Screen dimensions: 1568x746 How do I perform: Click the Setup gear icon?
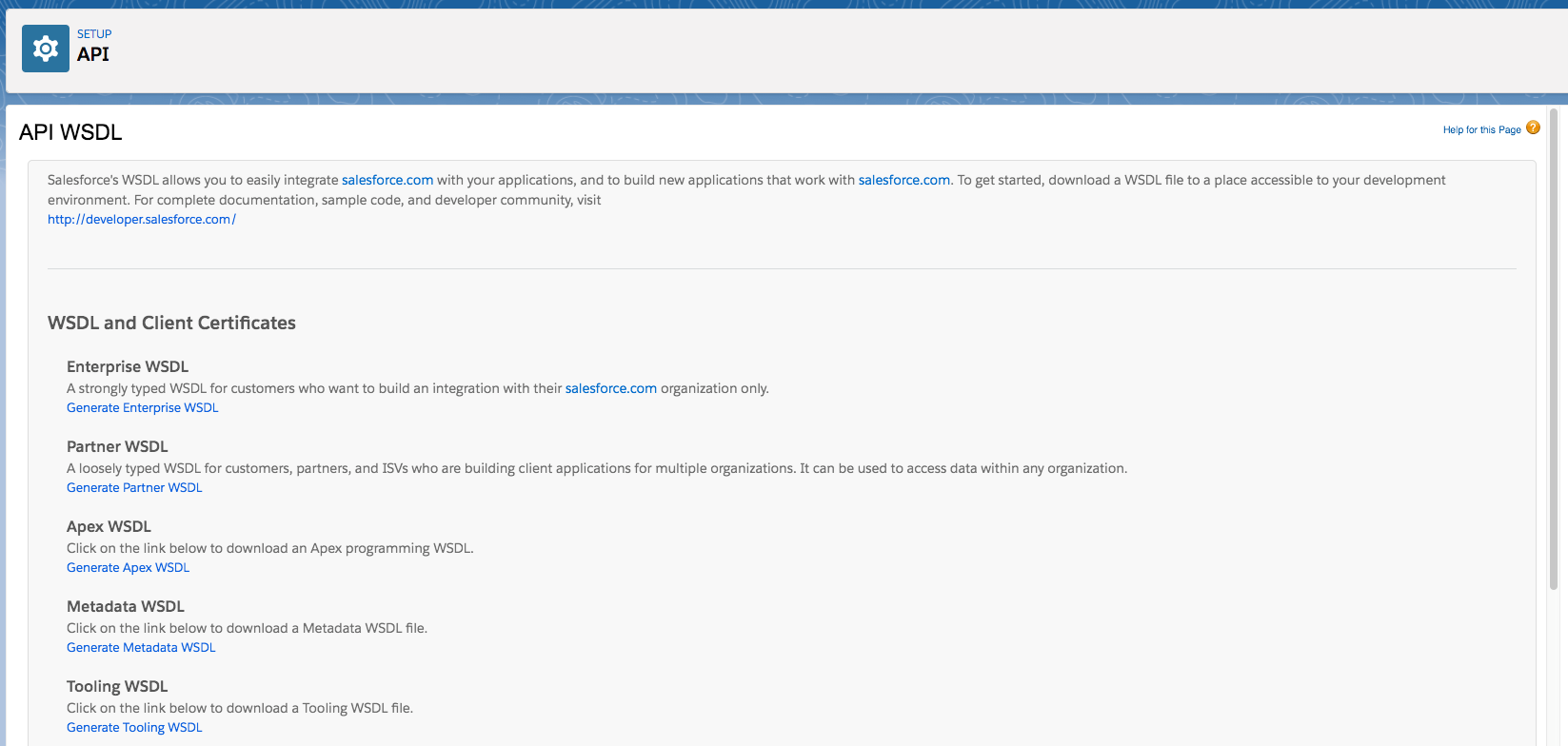(46, 49)
